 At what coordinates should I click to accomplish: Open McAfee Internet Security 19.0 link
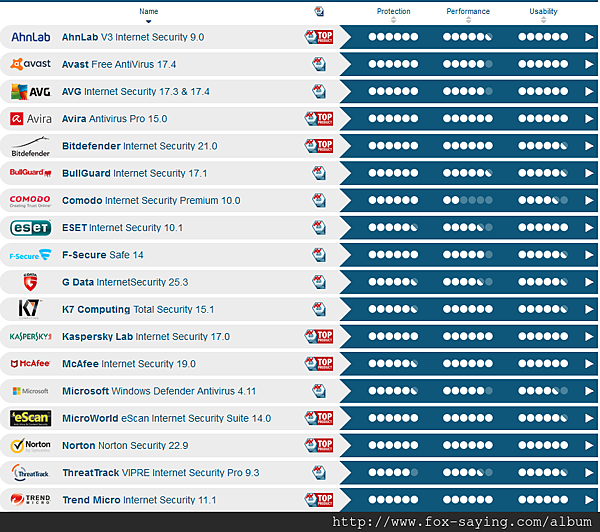point(129,364)
